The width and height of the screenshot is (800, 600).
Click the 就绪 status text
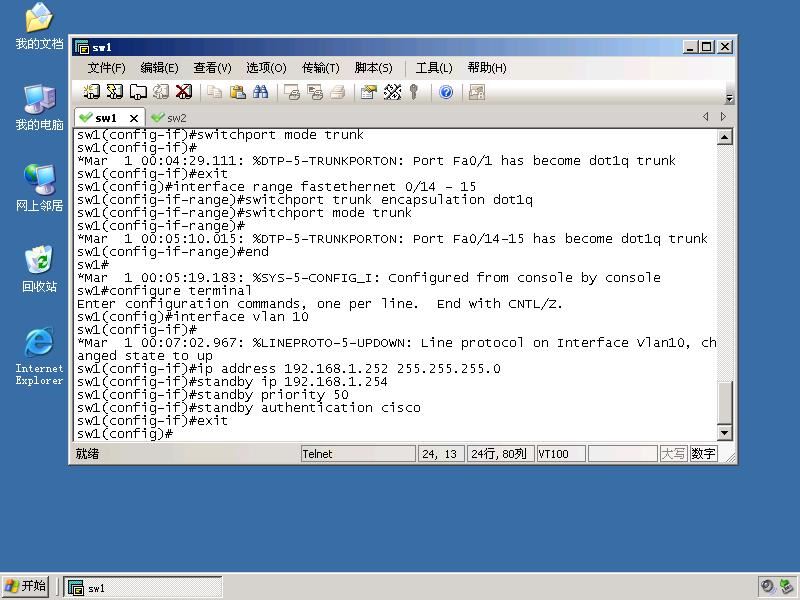coord(87,454)
